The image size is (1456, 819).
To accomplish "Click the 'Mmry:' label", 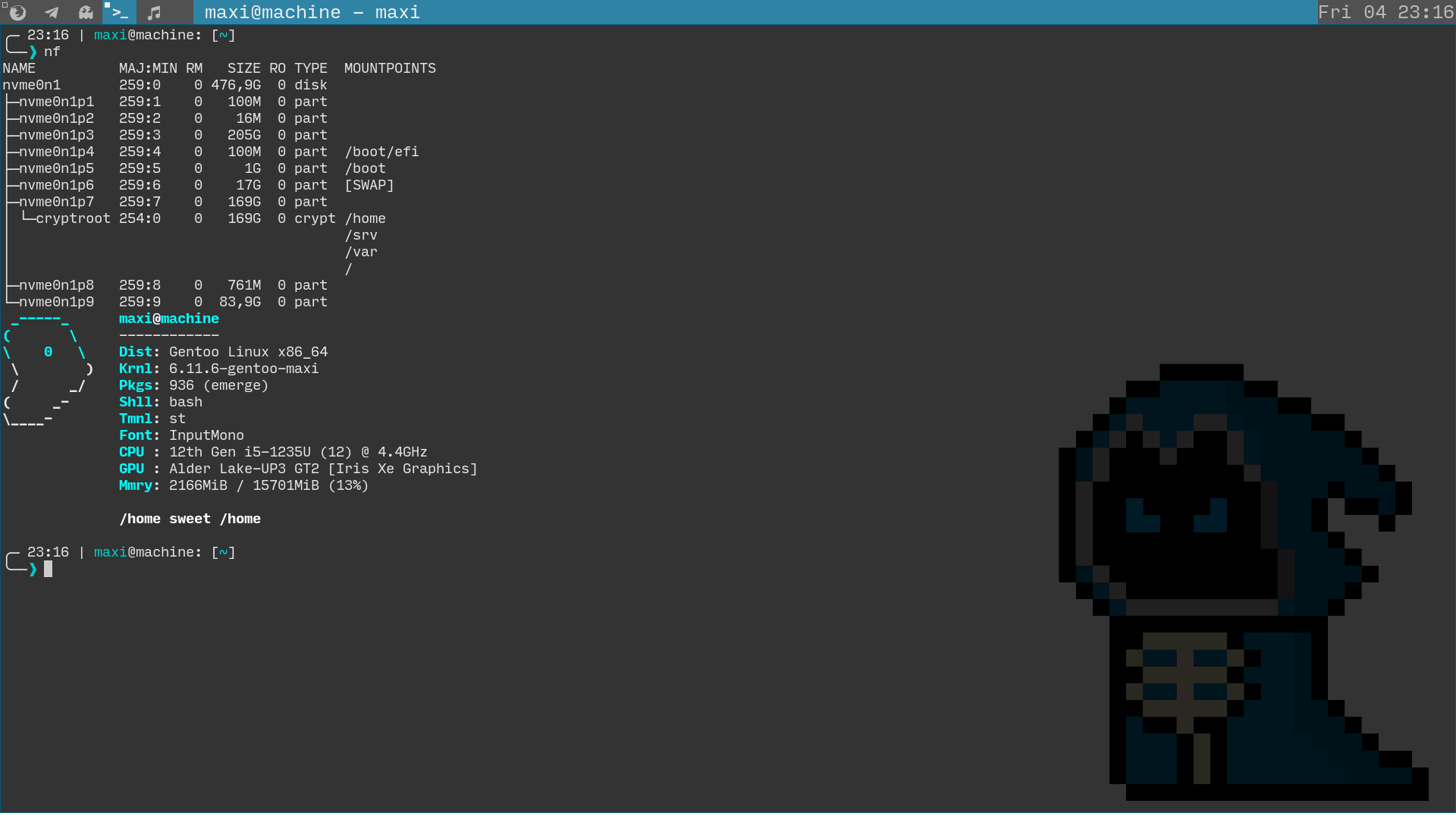I will point(140,485).
